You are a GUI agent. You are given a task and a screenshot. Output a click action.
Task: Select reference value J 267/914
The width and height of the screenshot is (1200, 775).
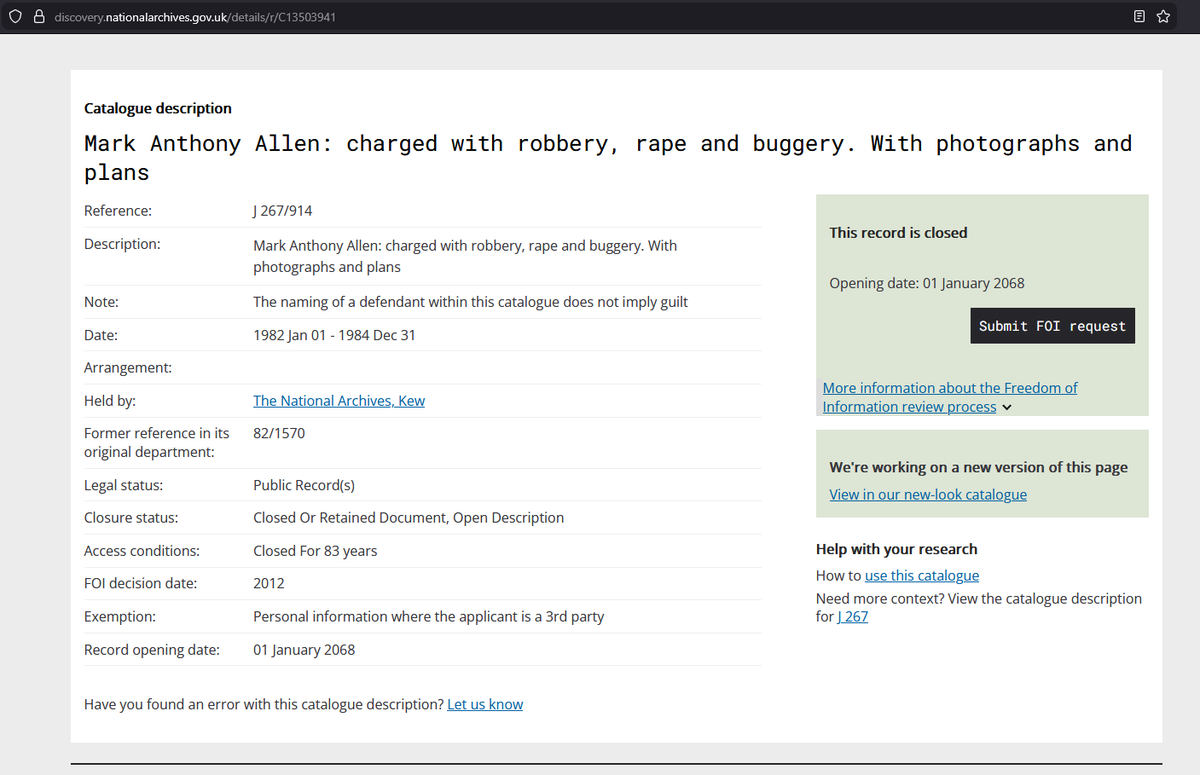(x=284, y=210)
